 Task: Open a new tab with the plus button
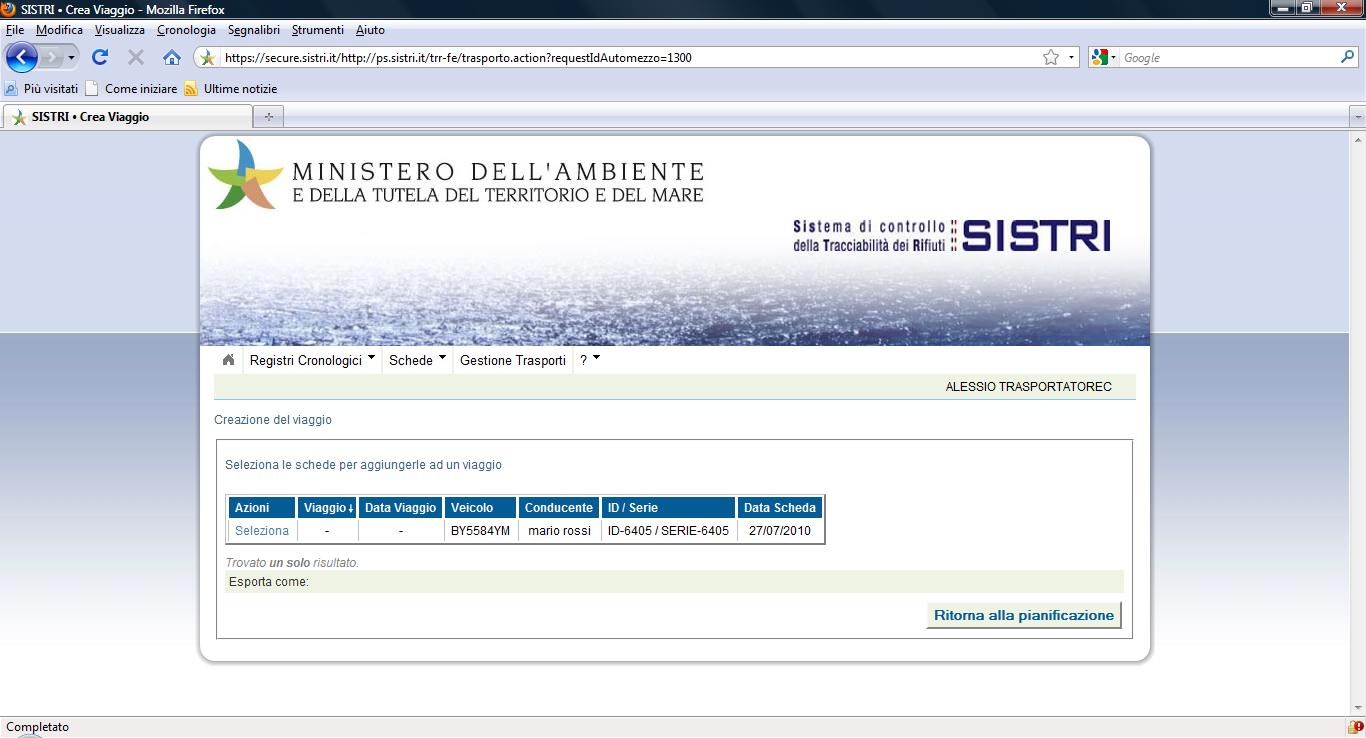[x=268, y=117]
